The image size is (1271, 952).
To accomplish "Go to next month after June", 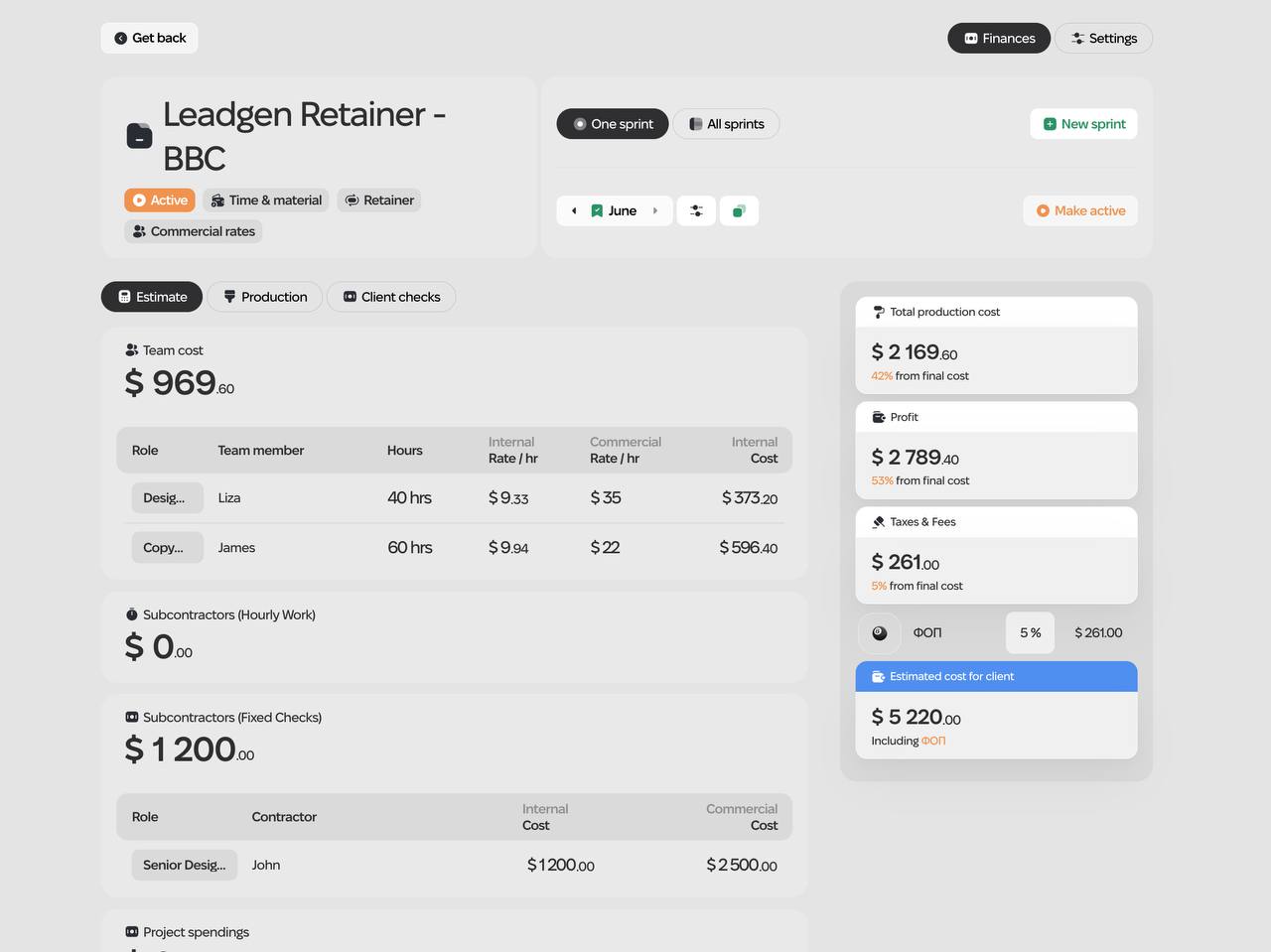I will point(655,210).
